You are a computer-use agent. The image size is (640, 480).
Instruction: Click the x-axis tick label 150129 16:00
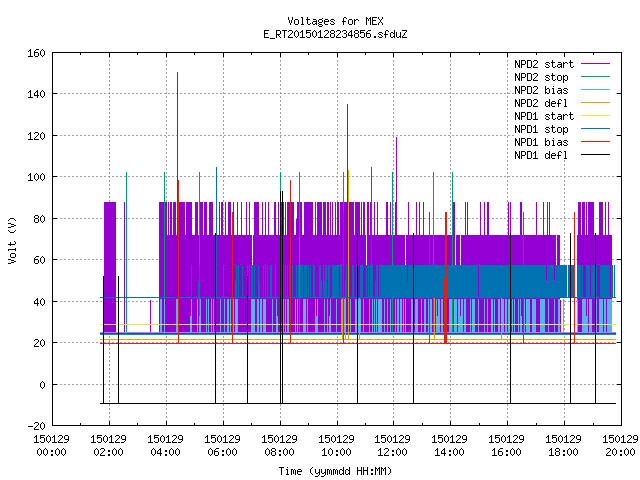tap(506, 446)
